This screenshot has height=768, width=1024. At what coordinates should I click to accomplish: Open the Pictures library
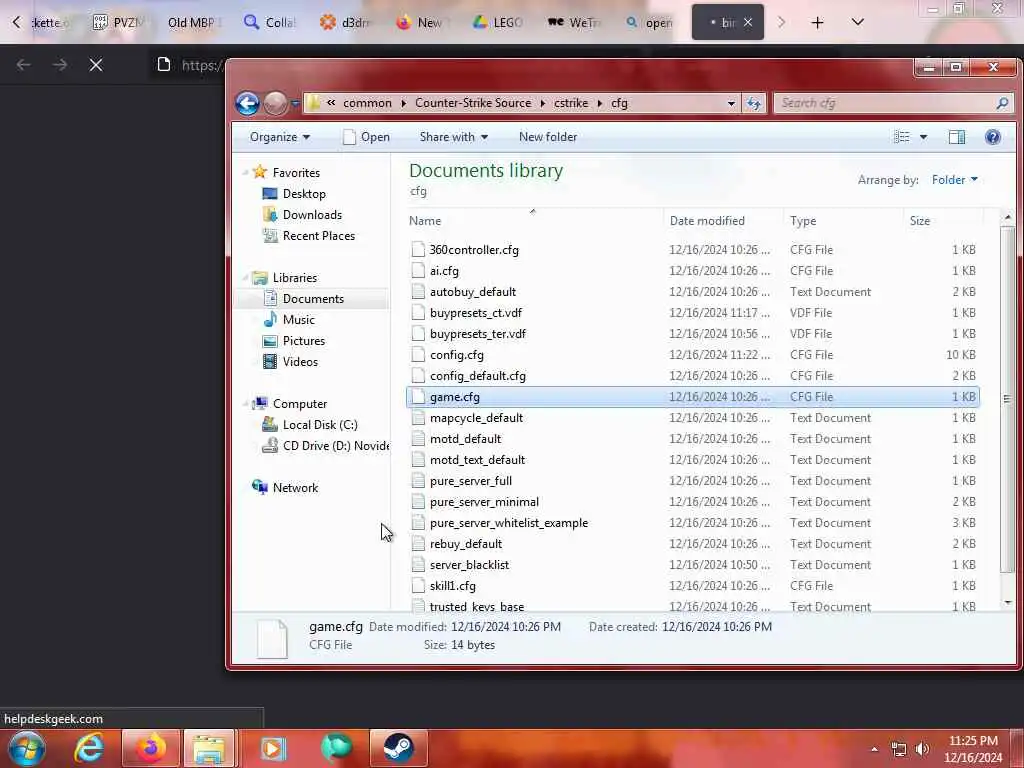[304, 341]
